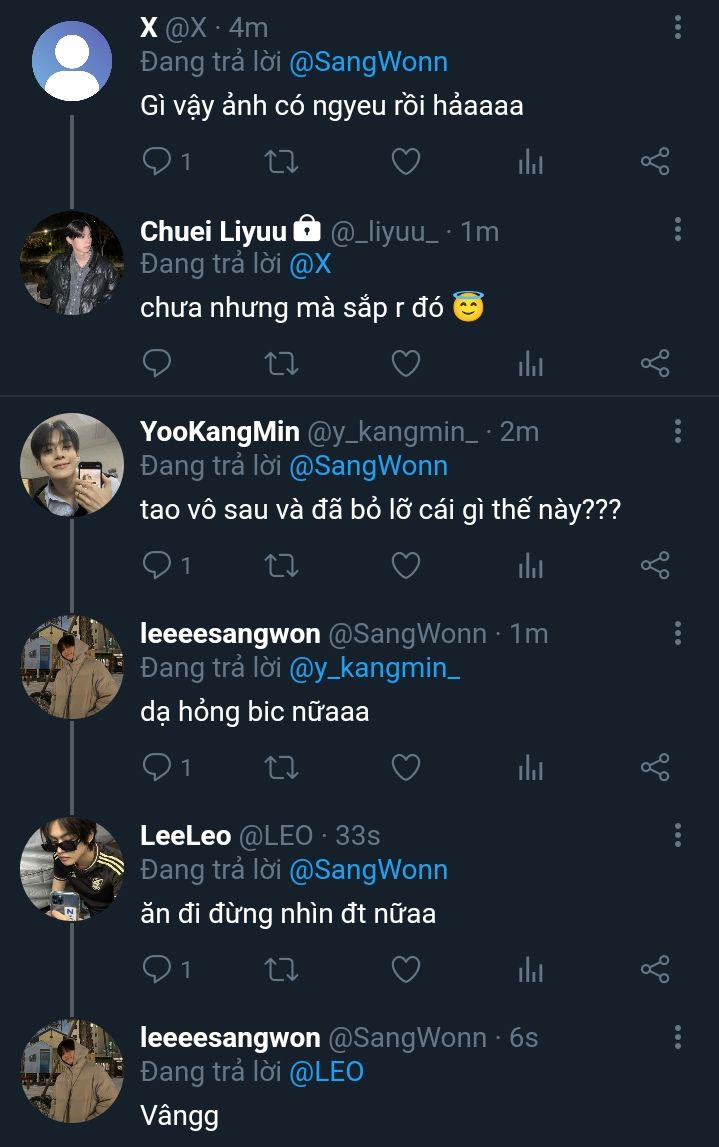Open LeeLeo's display name profile link

(x=186, y=835)
